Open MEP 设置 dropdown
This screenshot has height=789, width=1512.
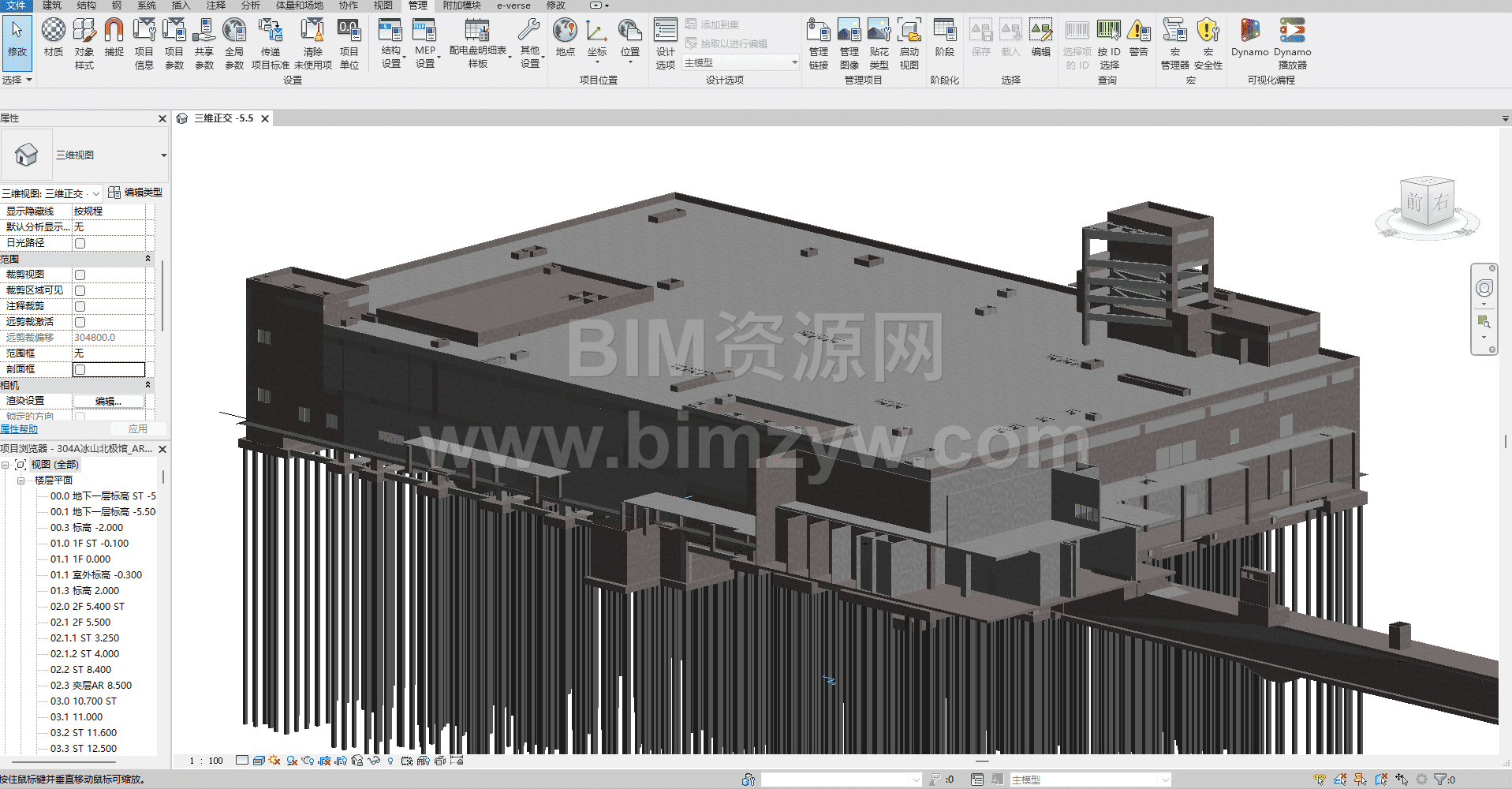click(x=425, y=43)
